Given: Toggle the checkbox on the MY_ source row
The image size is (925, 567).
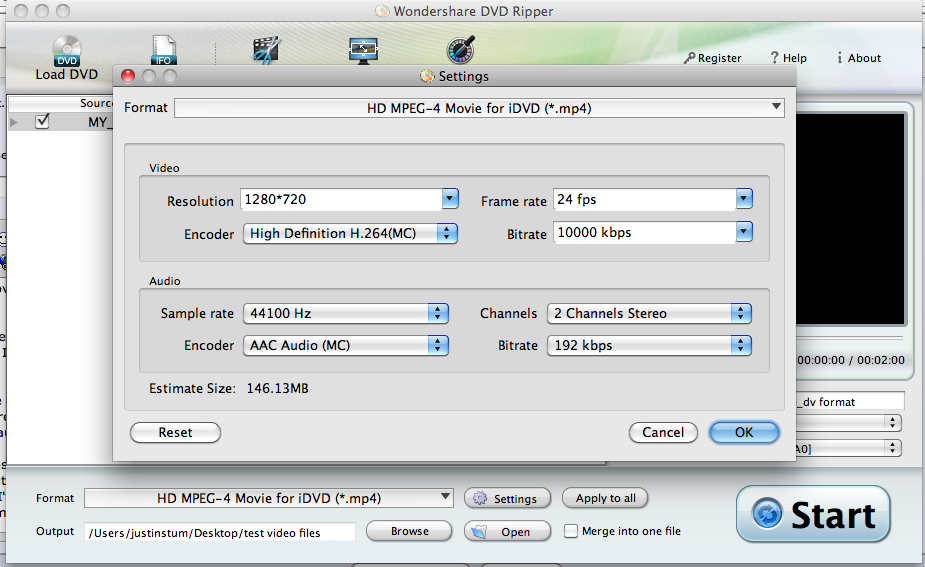Looking at the screenshot, I should tap(42, 122).
